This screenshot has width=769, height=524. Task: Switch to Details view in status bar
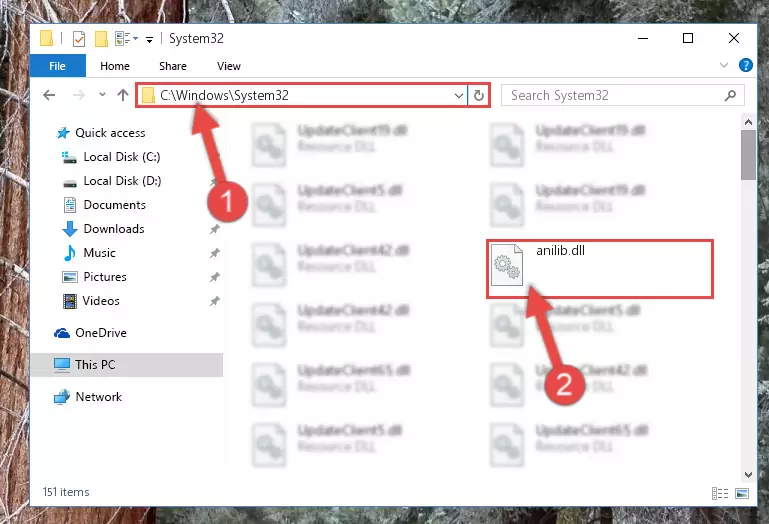tap(719, 493)
